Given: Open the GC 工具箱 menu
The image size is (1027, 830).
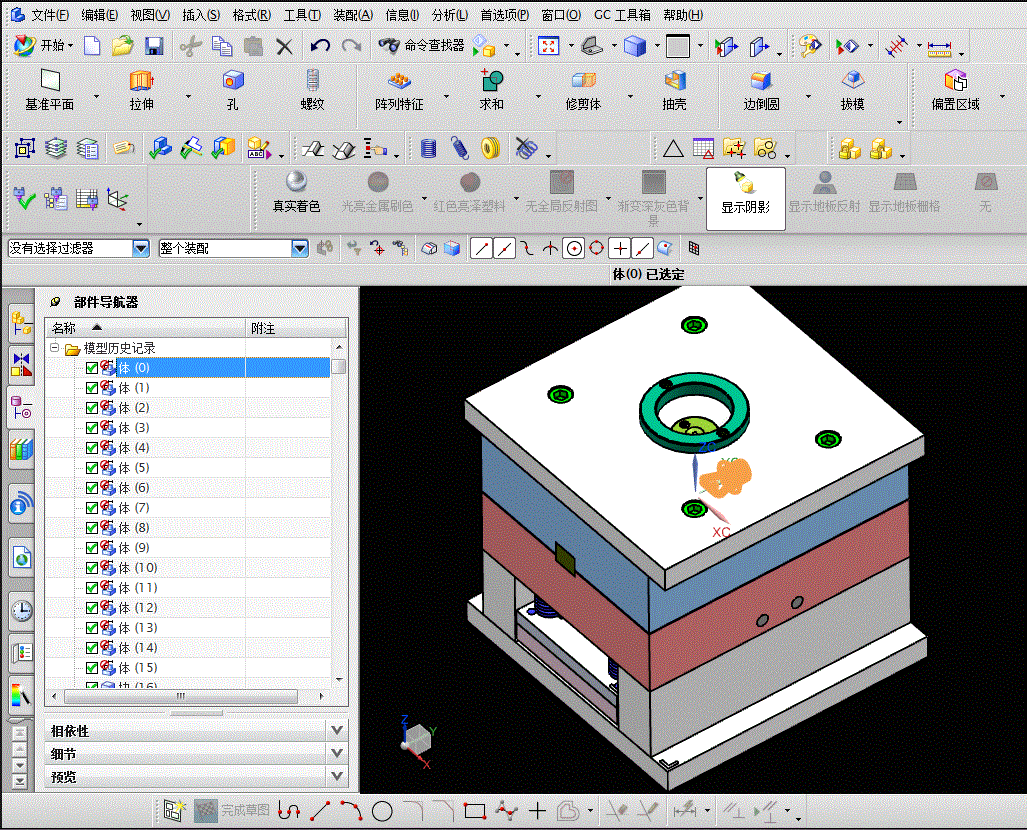Looking at the screenshot, I should [x=622, y=14].
